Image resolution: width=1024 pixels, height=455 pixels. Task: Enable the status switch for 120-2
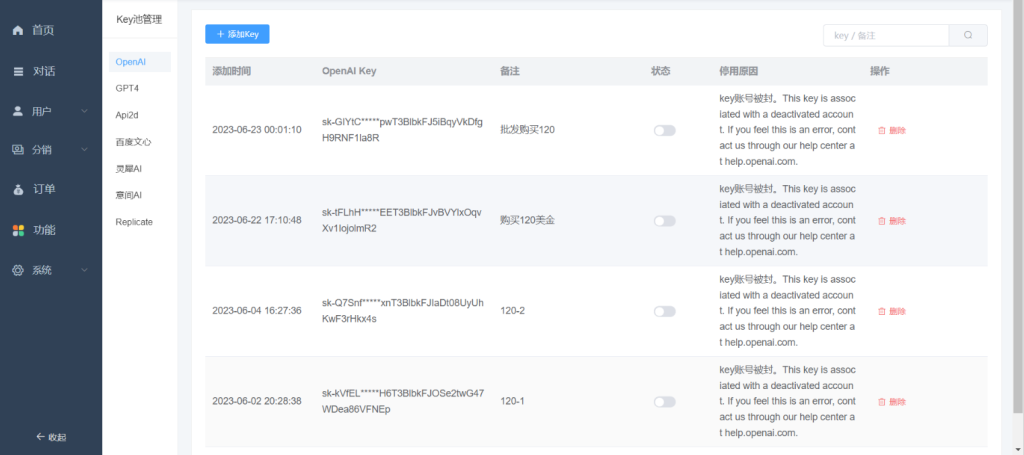(664, 311)
